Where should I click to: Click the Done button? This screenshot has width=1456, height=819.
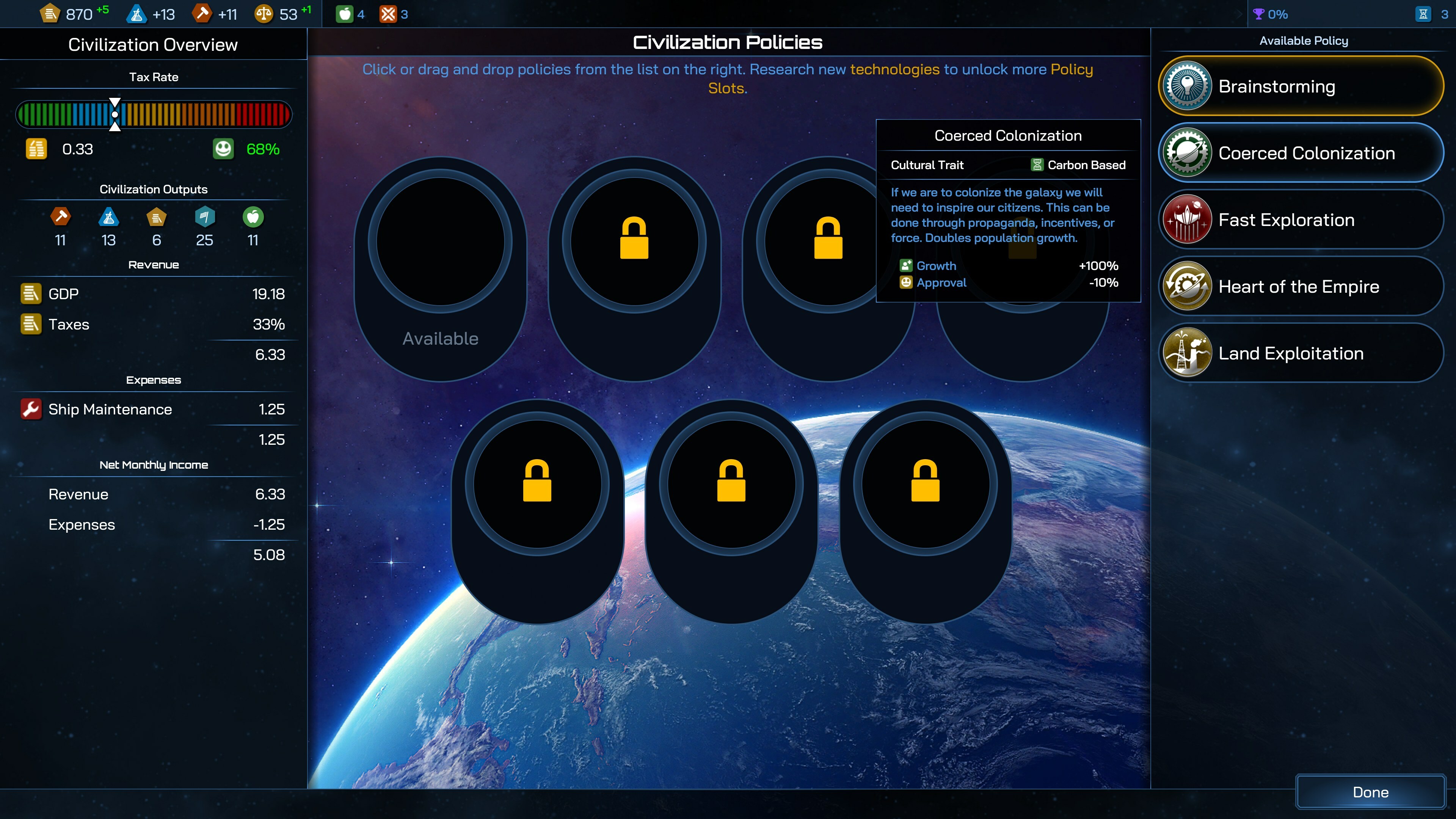[1370, 792]
